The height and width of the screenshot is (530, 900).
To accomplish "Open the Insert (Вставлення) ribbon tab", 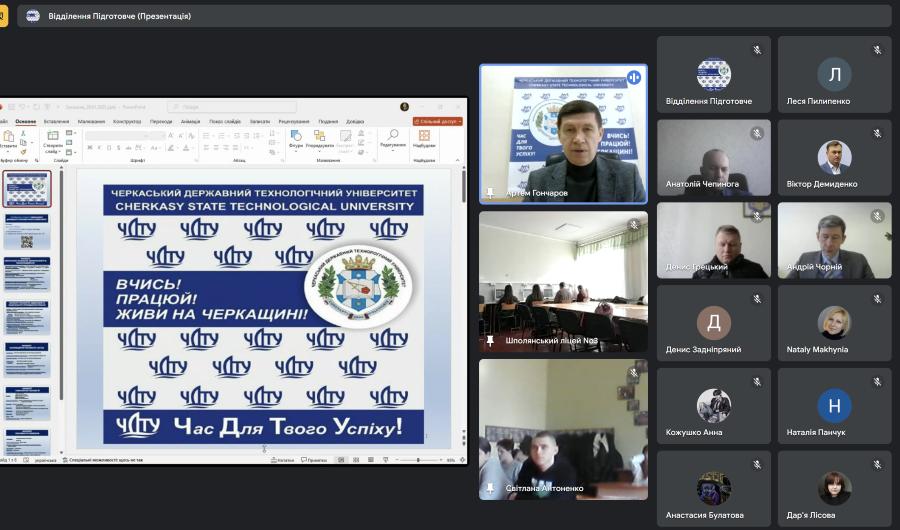I will point(56,122).
